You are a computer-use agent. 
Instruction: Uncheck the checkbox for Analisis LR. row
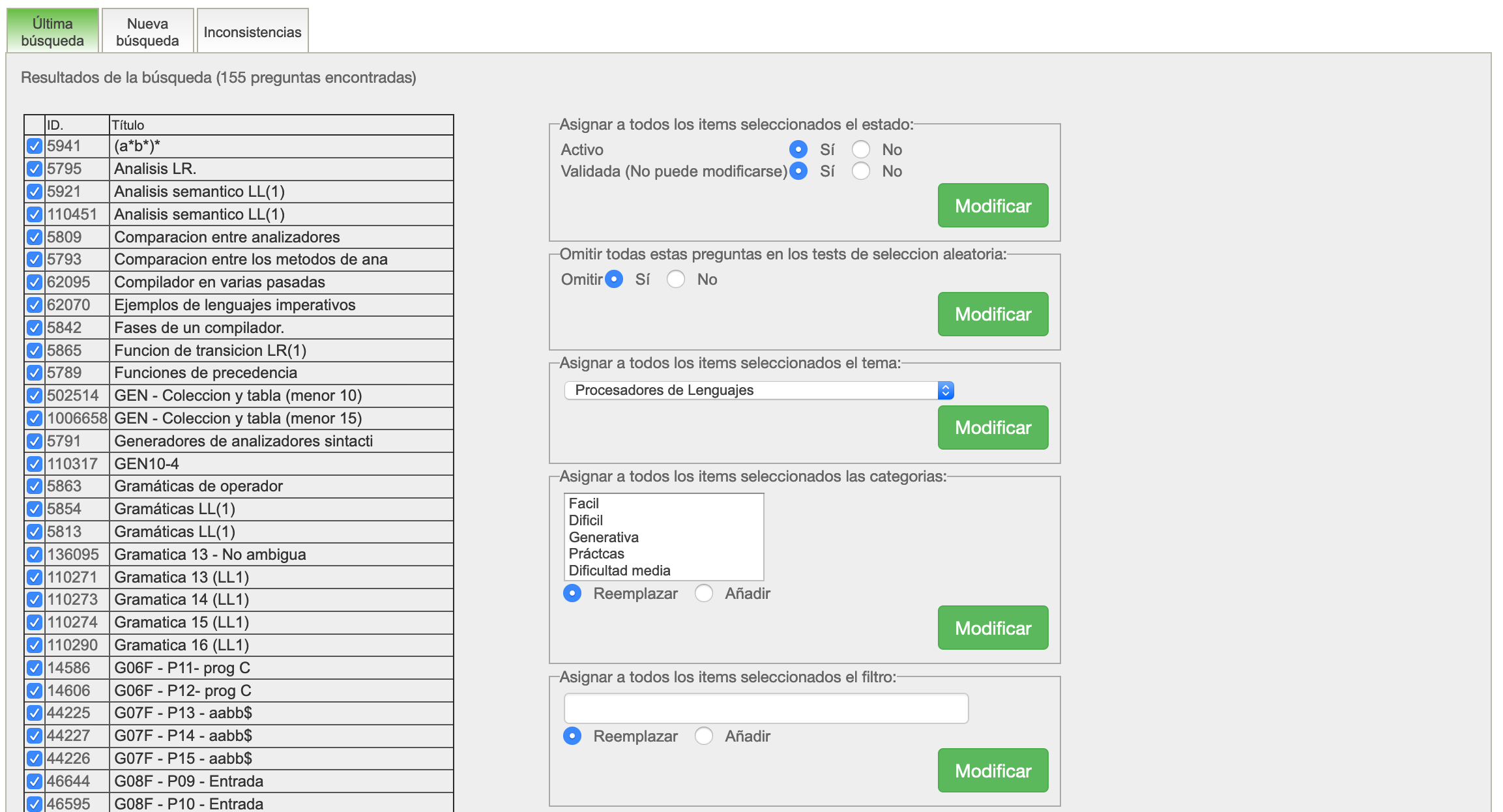click(x=35, y=169)
